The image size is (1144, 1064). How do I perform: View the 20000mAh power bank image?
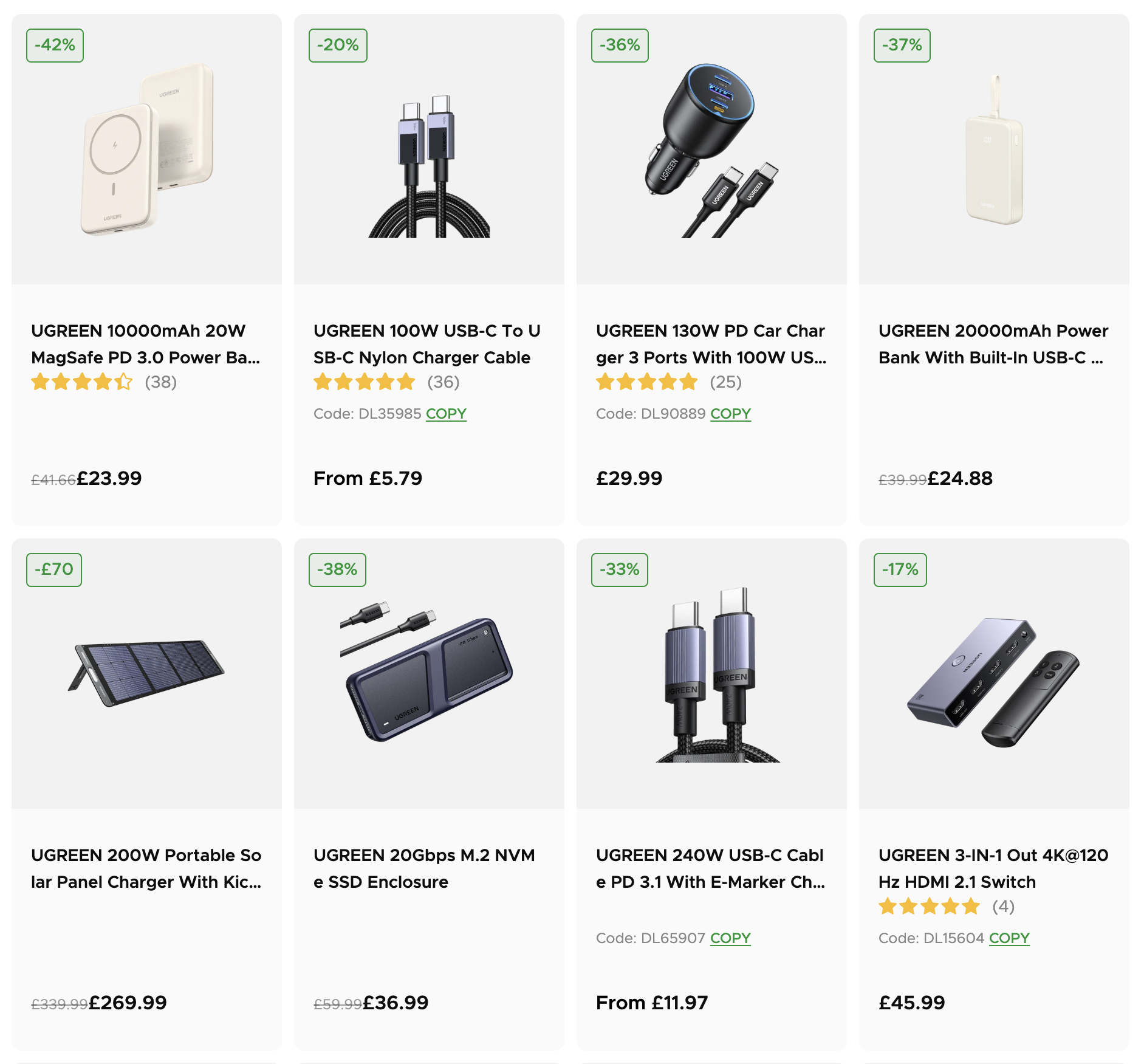point(994,151)
